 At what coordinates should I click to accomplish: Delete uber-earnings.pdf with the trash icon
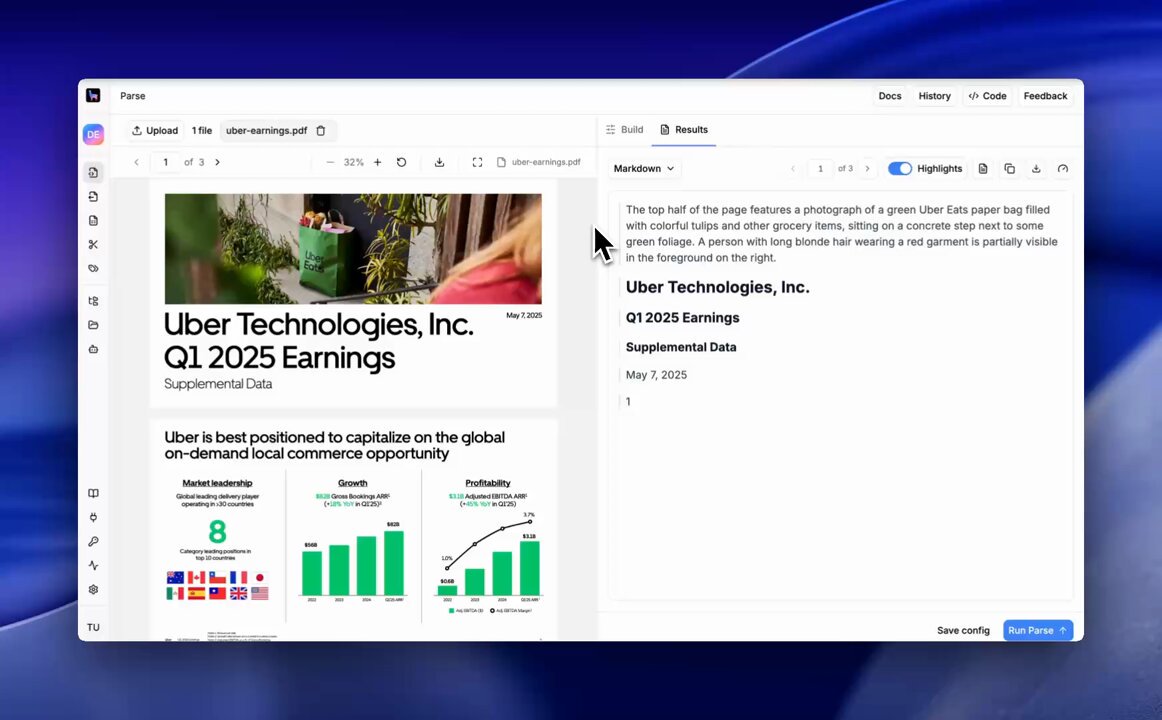321,131
